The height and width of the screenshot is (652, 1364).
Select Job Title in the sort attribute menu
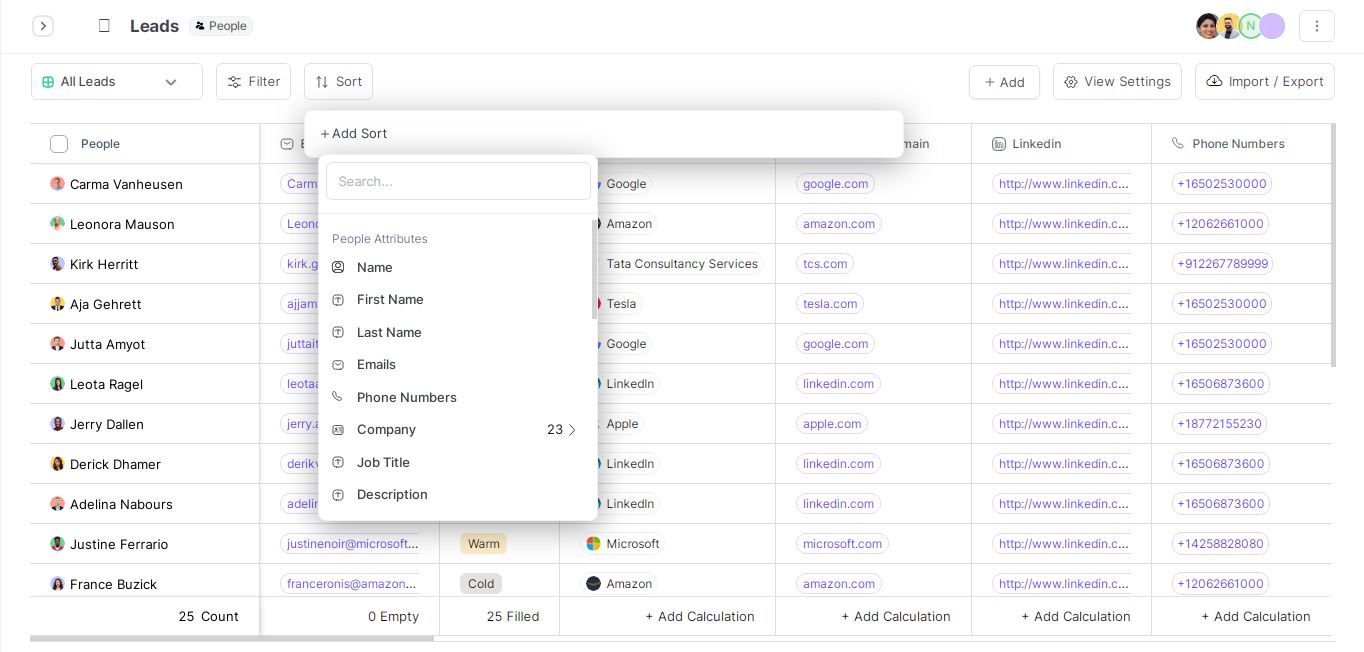click(x=383, y=462)
